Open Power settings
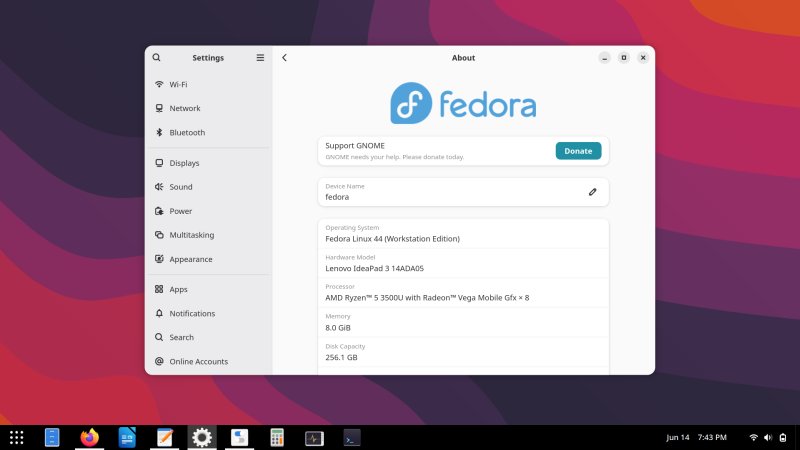The width and height of the screenshot is (800, 450). (208, 211)
